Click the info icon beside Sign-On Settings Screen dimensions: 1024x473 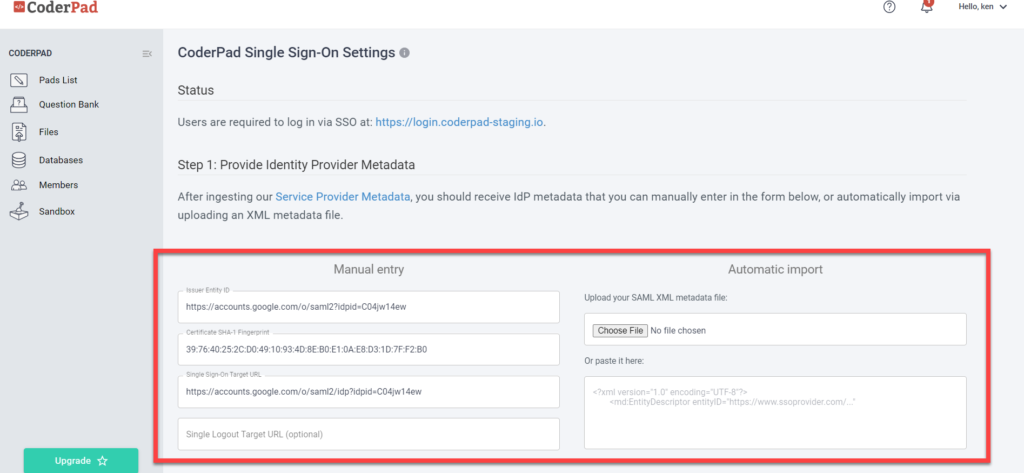[404, 53]
